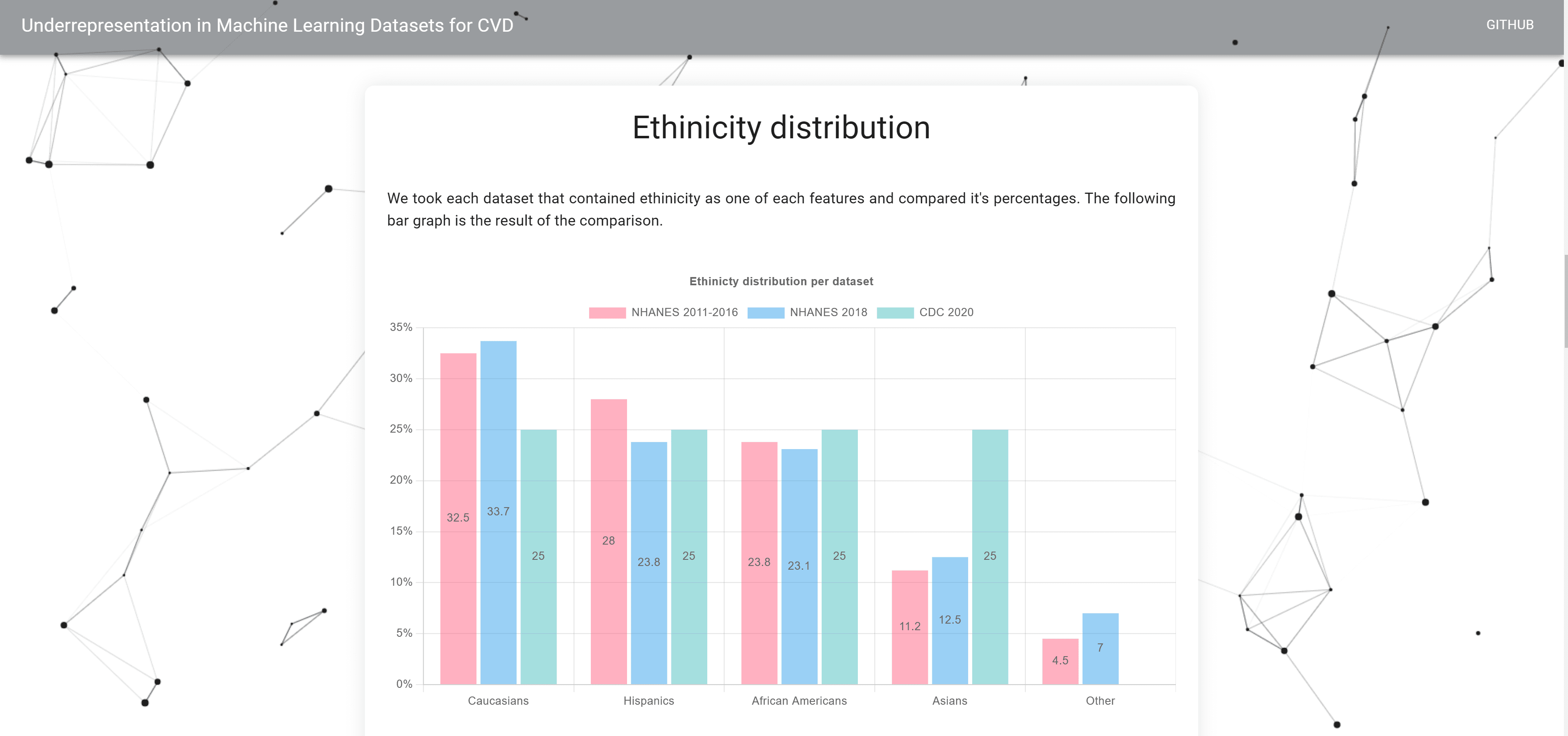Select the Caucasians pink bar labeled 32.5

tap(458, 519)
